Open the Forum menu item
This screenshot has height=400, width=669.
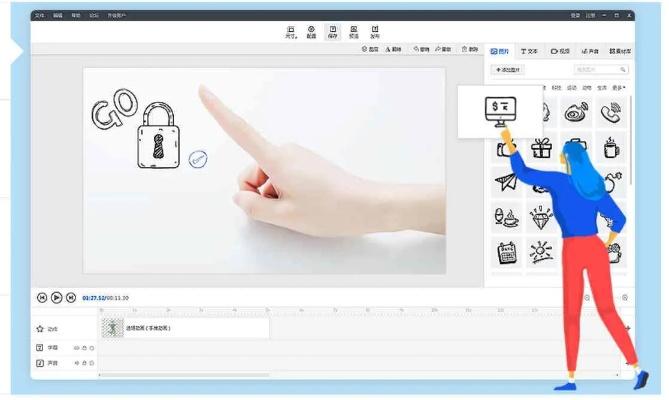[94, 15]
